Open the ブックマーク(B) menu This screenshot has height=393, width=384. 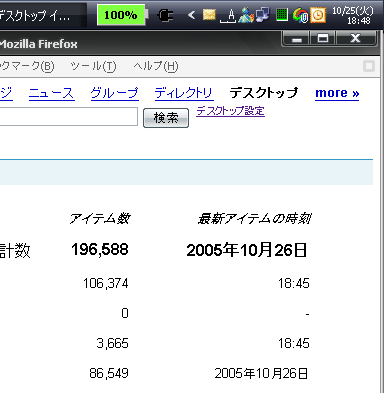coord(27,66)
